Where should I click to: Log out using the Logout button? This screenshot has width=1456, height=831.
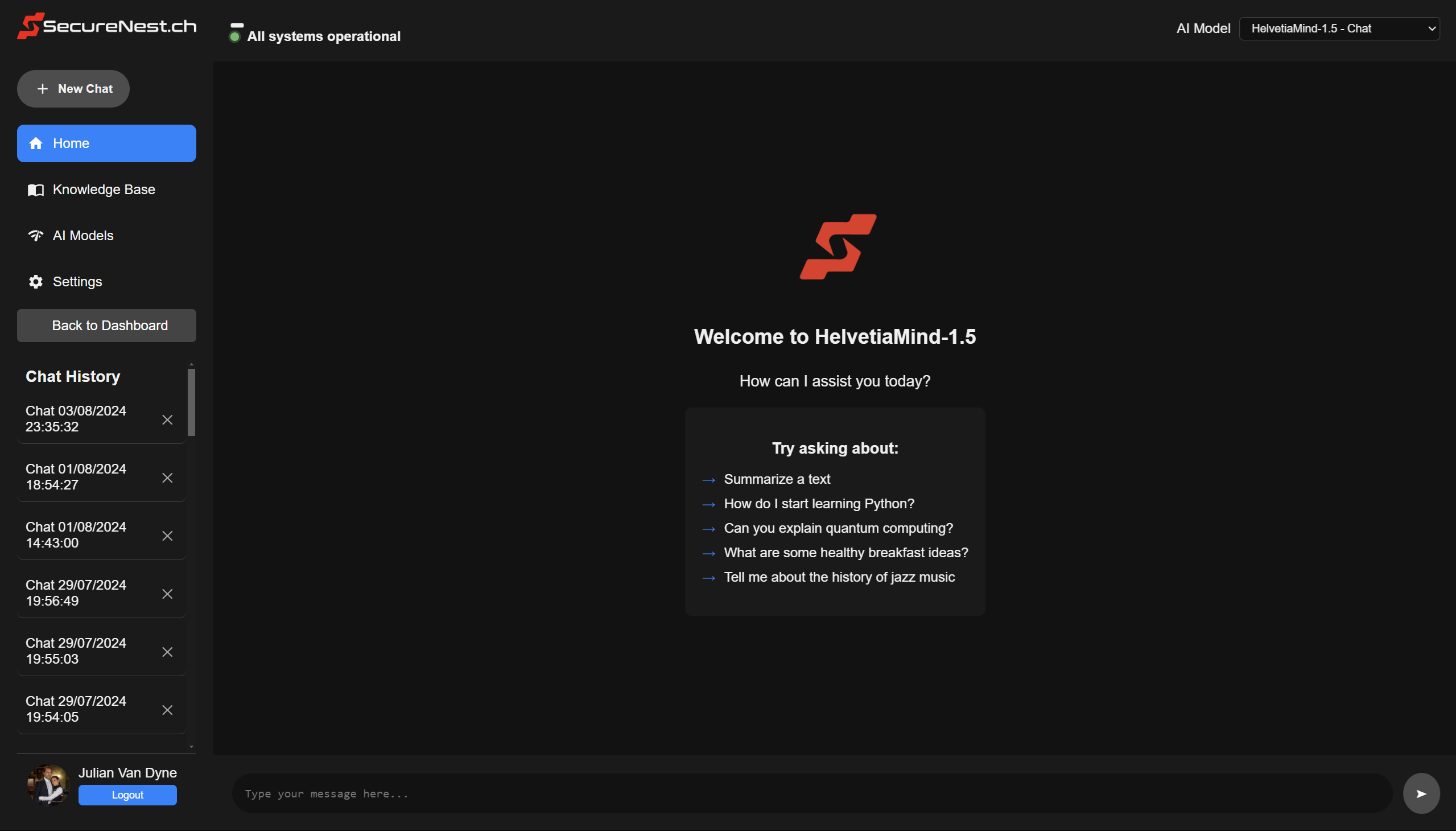coord(127,795)
